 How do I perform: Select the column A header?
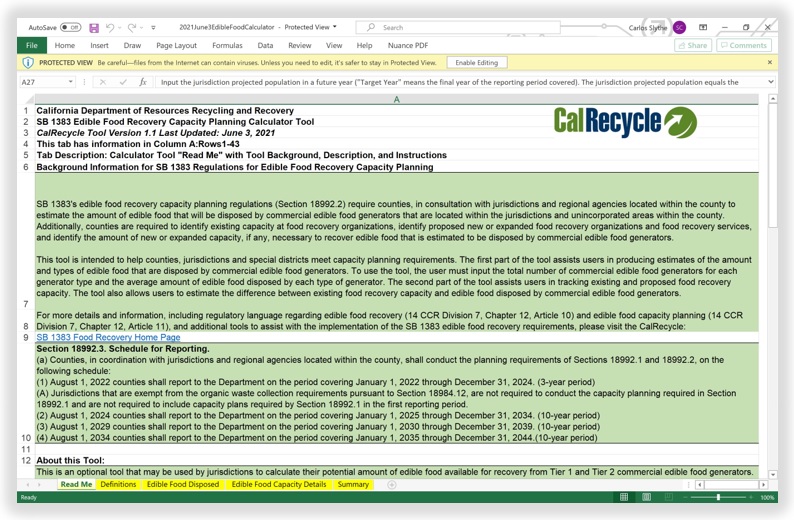pos(396,99)
